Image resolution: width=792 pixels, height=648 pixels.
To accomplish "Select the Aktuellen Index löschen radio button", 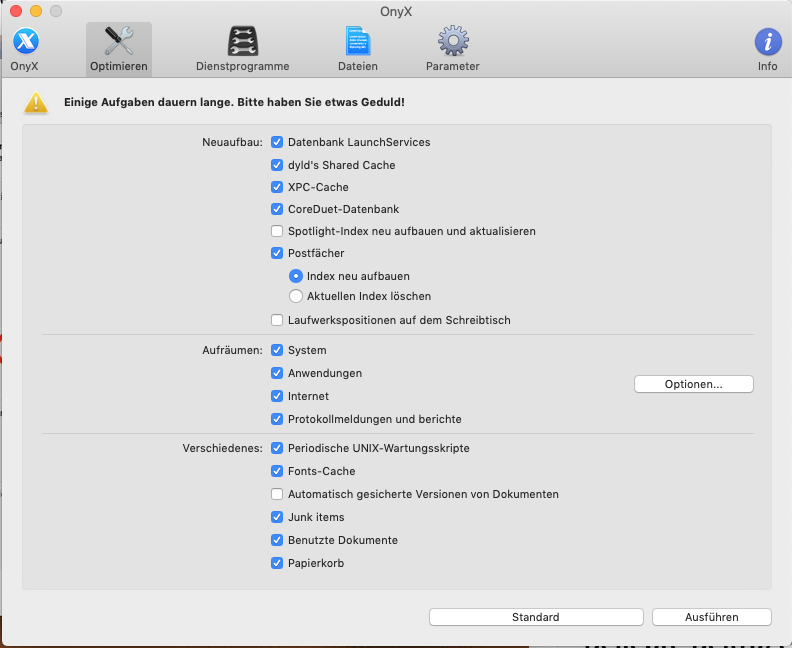I will click(x=295, y=296).
